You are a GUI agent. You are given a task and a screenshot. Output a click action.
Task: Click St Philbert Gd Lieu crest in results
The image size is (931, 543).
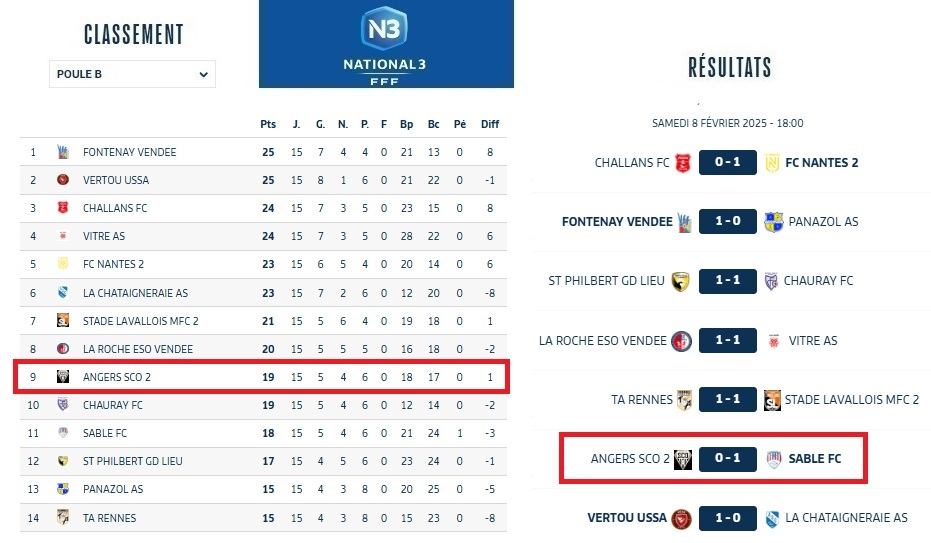681,281
